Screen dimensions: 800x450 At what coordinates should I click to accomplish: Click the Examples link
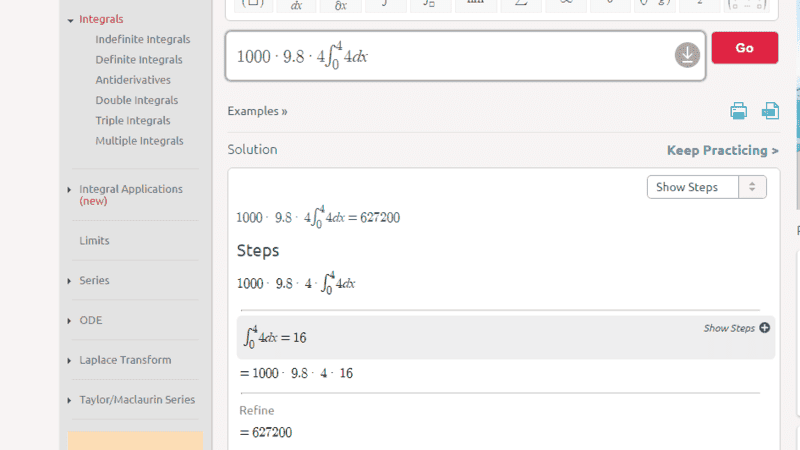257,111
